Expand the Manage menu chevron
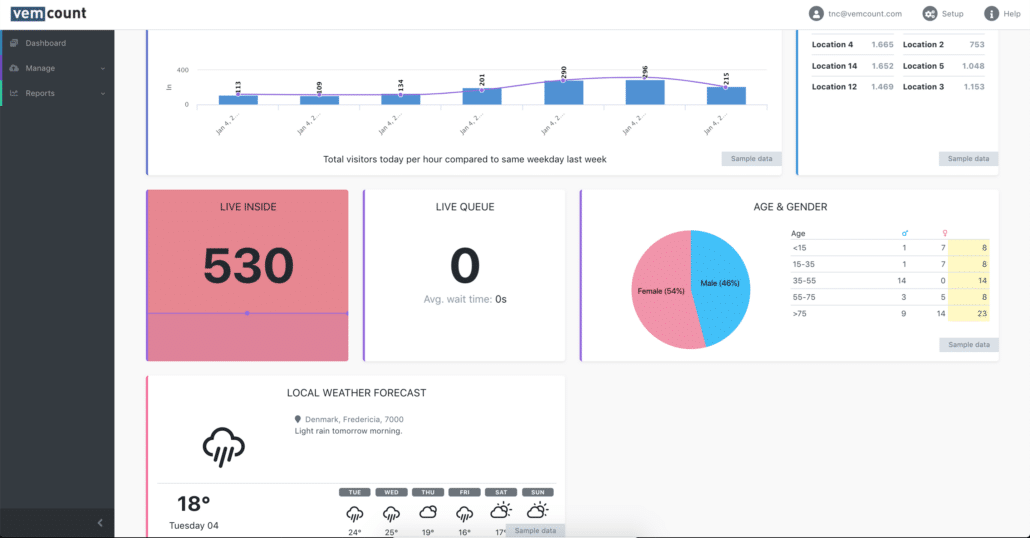1030x538 pixels. [103, 68]
